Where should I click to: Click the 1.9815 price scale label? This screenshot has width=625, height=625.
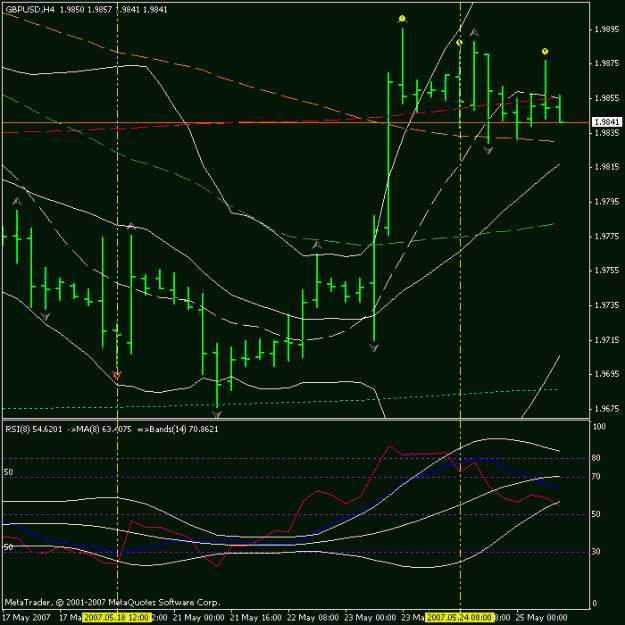607,167
